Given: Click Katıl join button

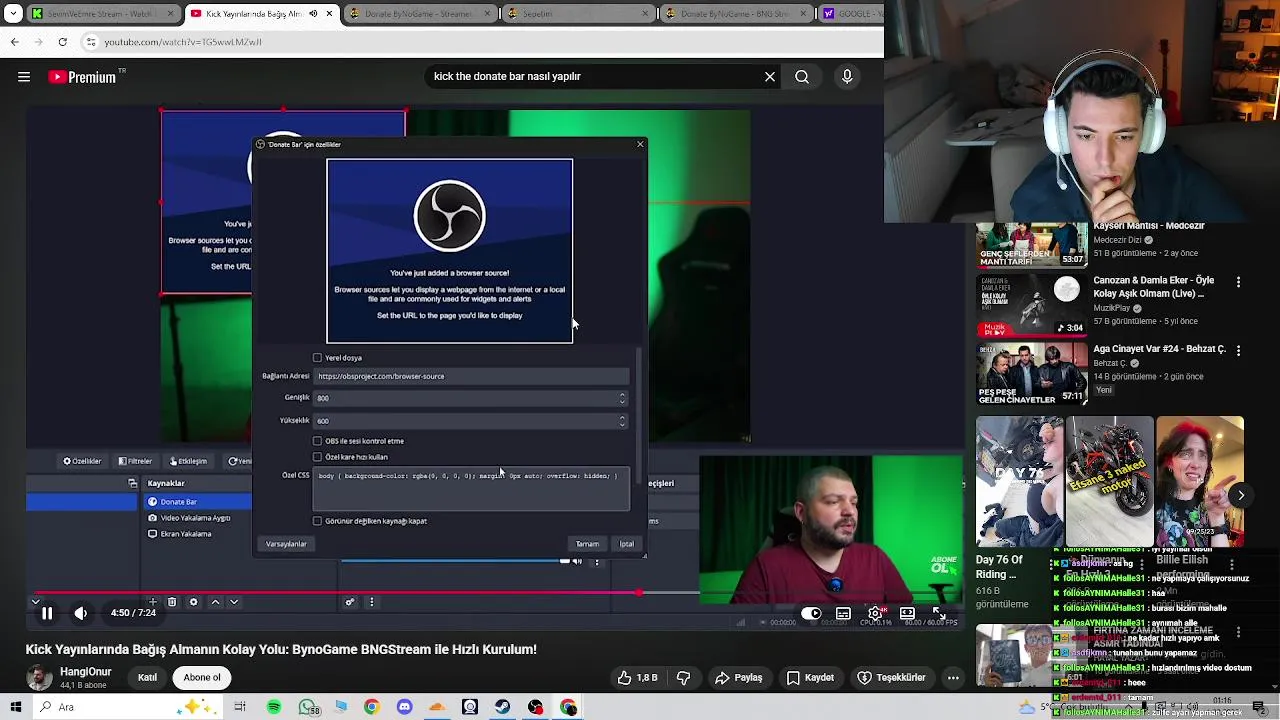Looking at the screenshot, I should 147,677.
